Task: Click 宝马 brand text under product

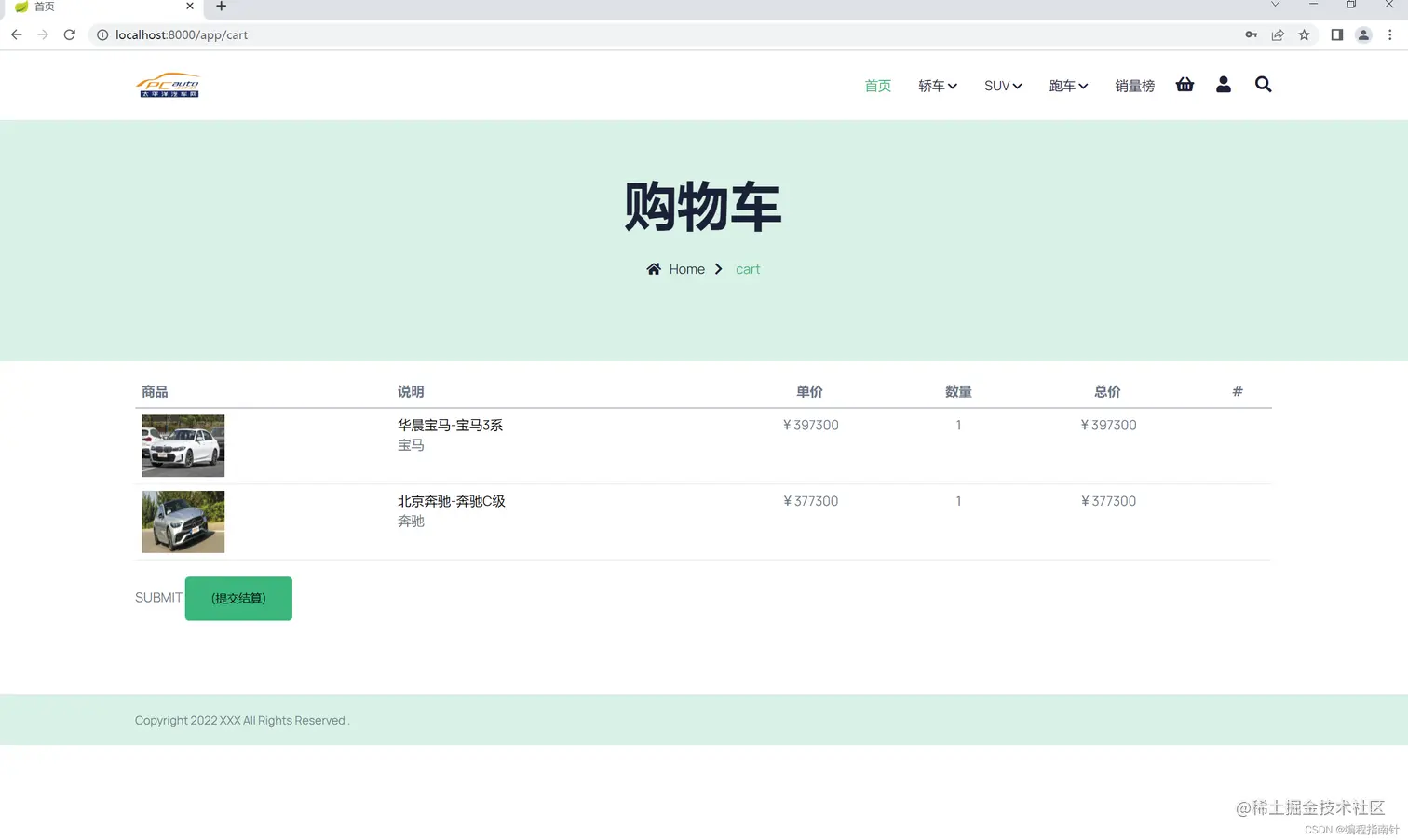Action: [x=411, y=445]
